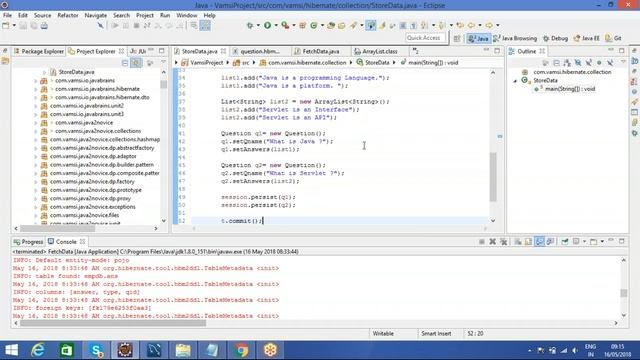Switch to Git perspective
The image size is (640, 360).
614,38
